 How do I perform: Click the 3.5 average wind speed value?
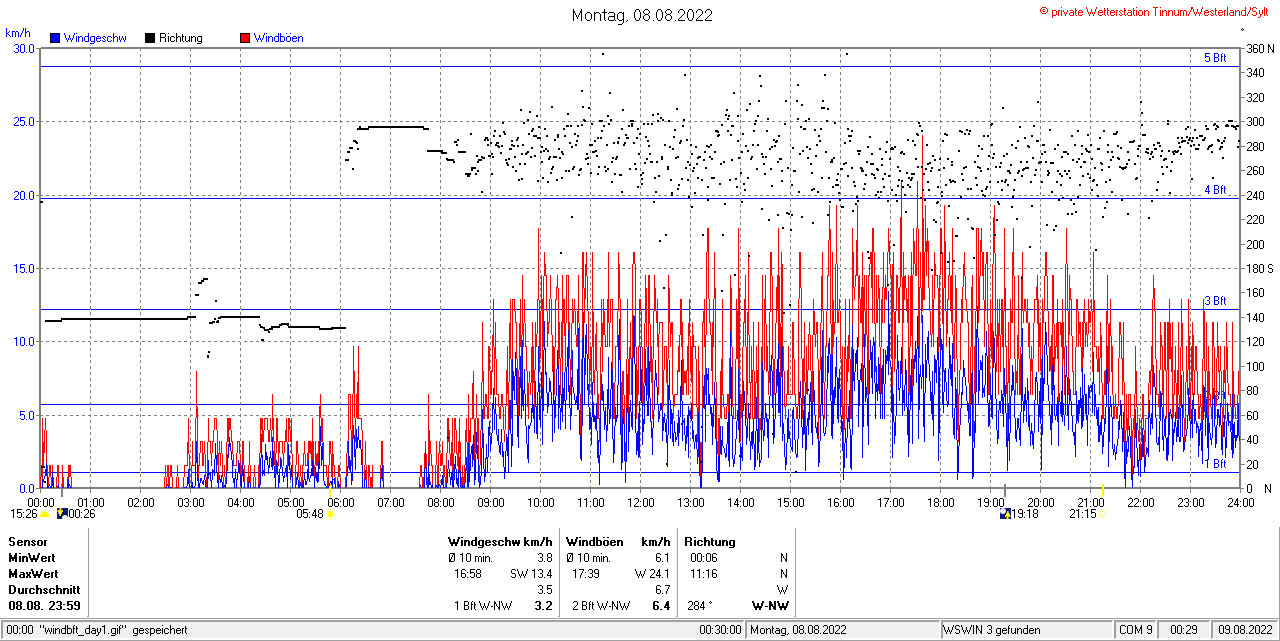click(545, 590)
